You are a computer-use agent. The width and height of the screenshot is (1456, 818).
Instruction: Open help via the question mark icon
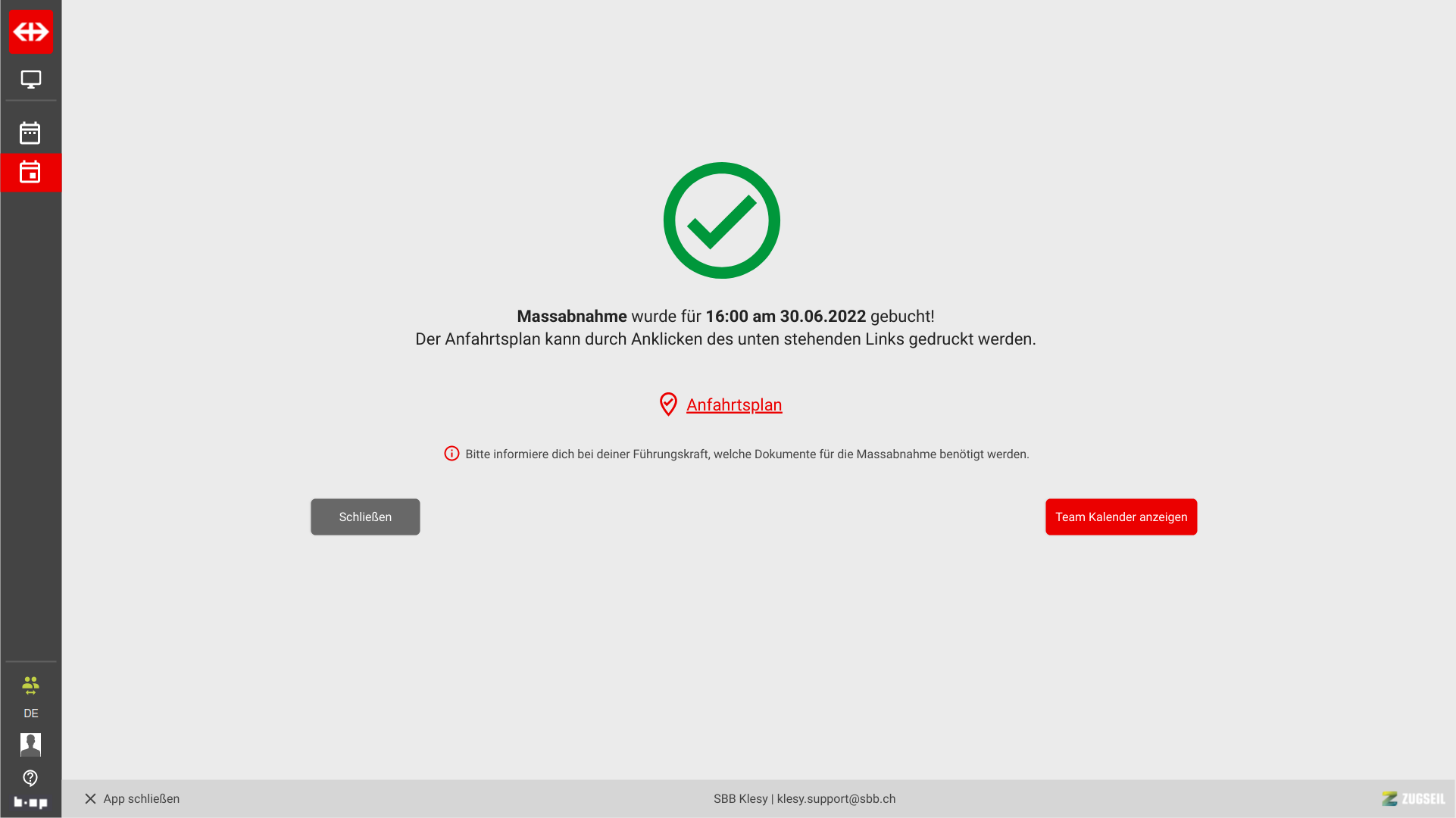tap(30, 778)
